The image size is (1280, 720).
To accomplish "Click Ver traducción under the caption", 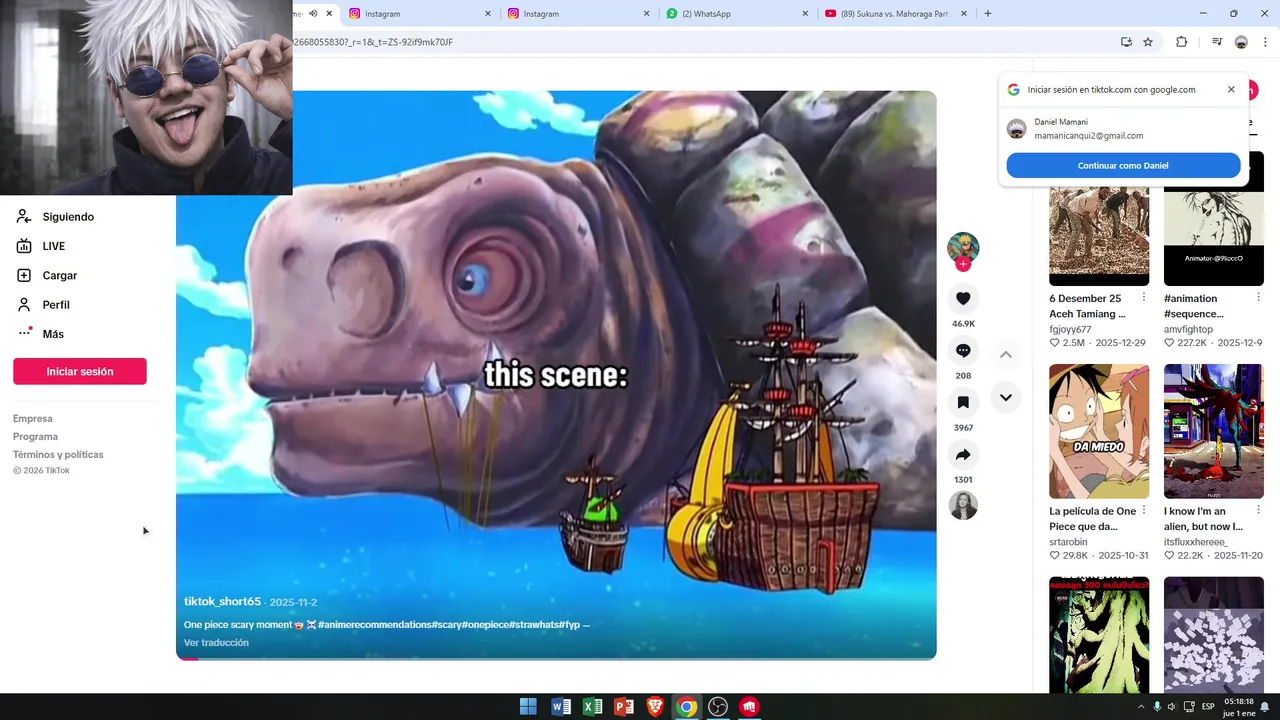I will (216, 642).
